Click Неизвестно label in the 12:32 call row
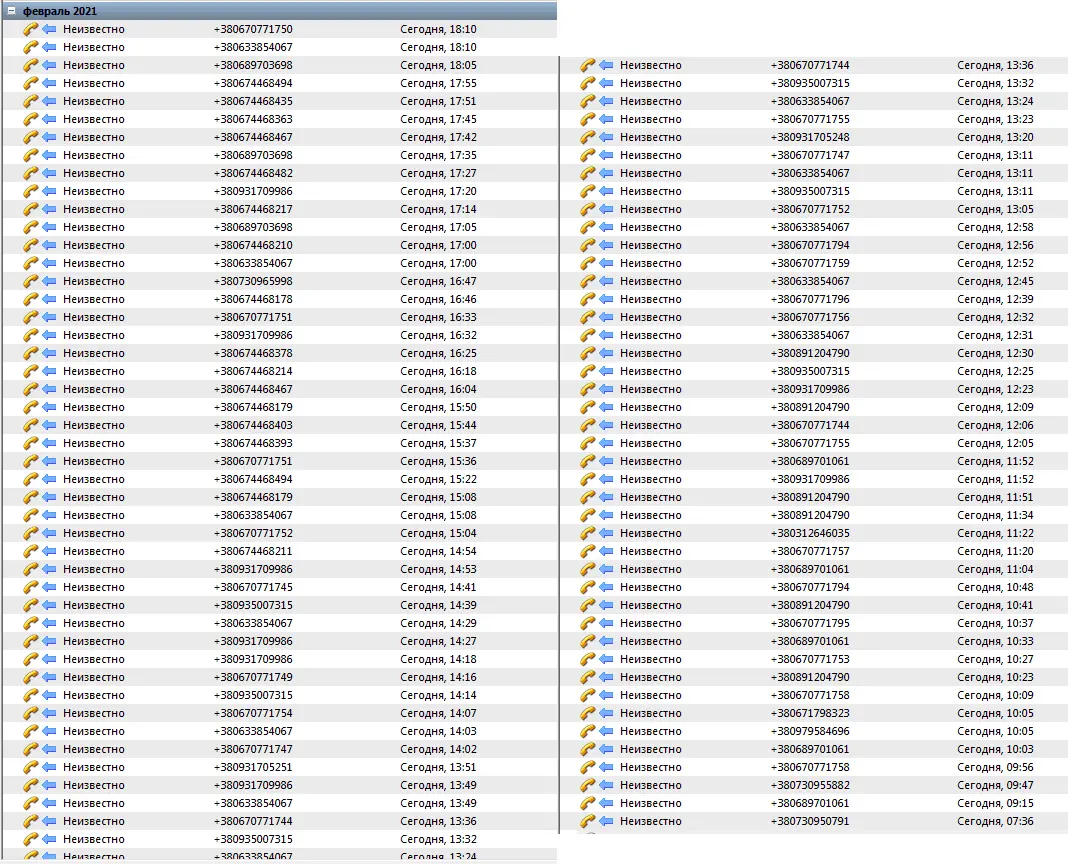 (x=651, y=317)
